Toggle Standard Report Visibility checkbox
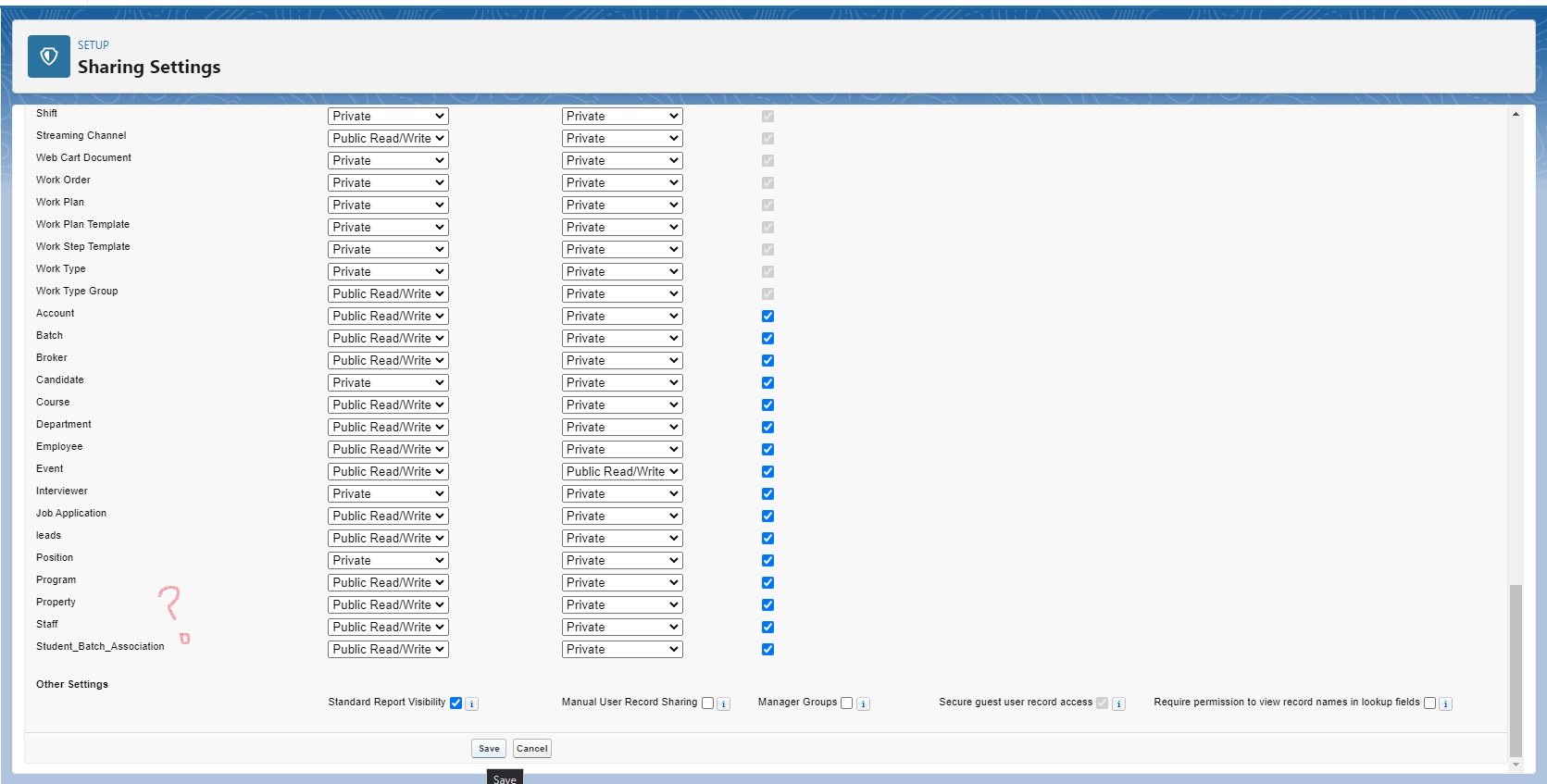Screen dimensions: 1547x784 (455, 703)
